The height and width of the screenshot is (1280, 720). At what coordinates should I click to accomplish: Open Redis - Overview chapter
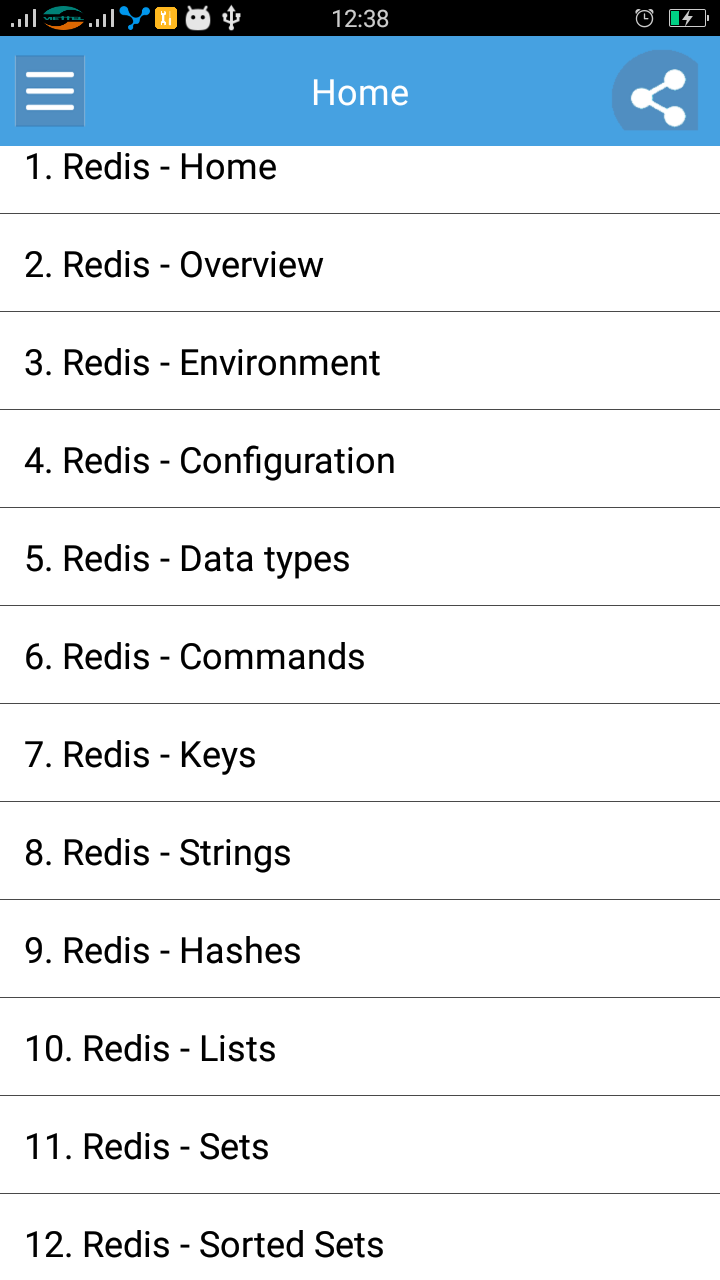[x=360, y=263]
